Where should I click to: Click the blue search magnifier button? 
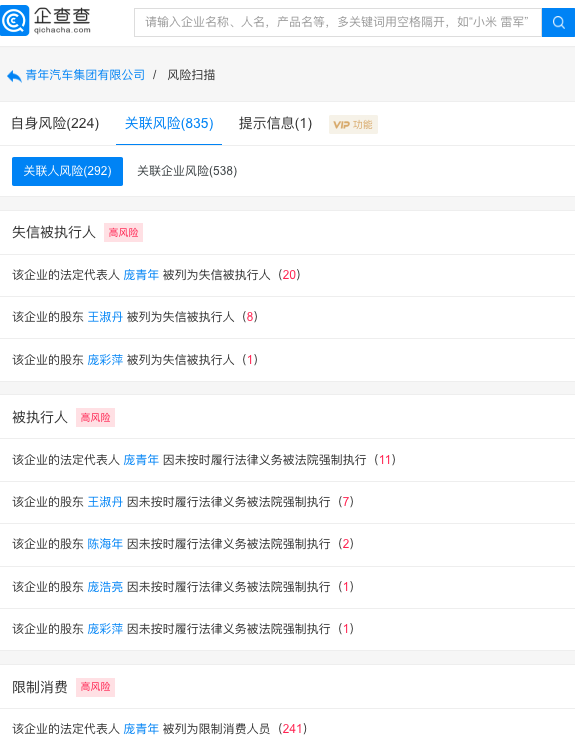click(558, 22)
